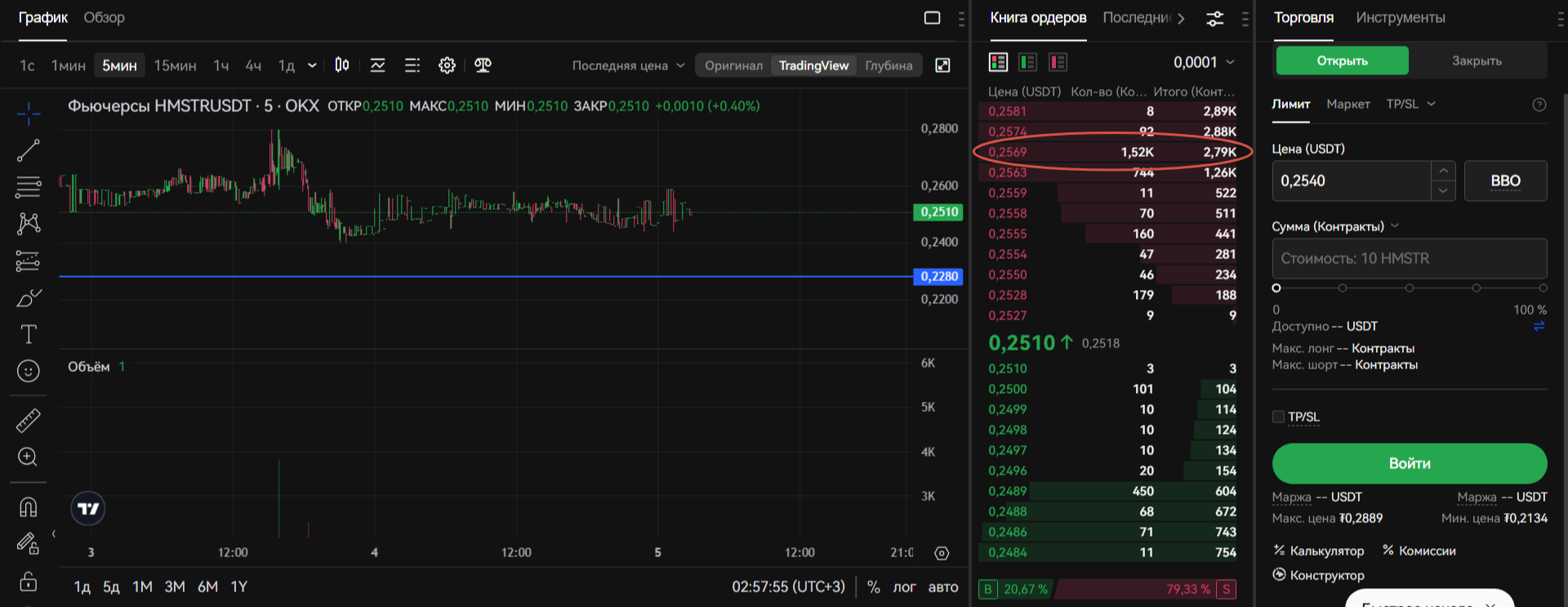Switch chart mode to Оригинал
Screen dimensions: 1568x607
point(733,65)
